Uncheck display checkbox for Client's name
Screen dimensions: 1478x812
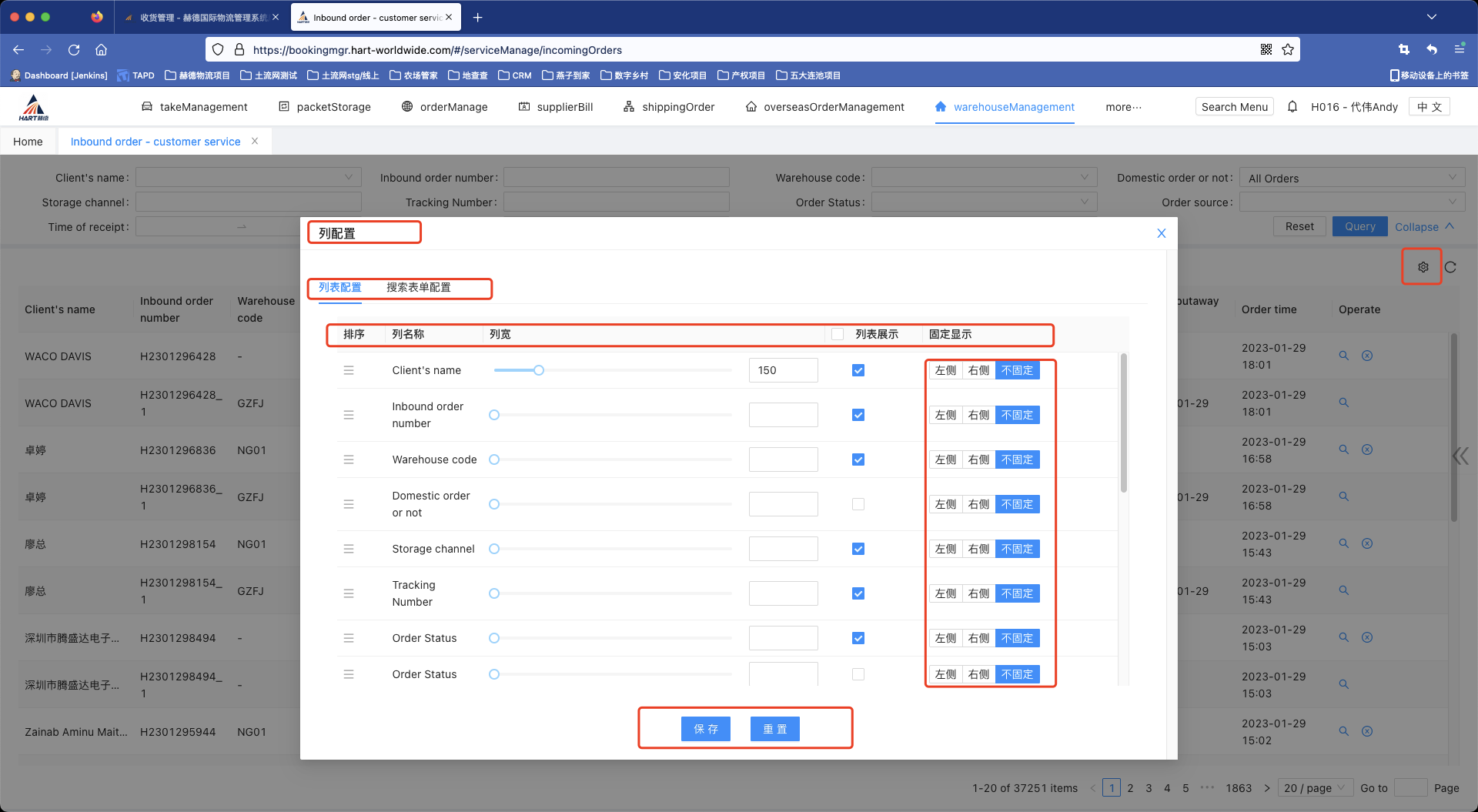pyautogui.click(x=858, y=370)
